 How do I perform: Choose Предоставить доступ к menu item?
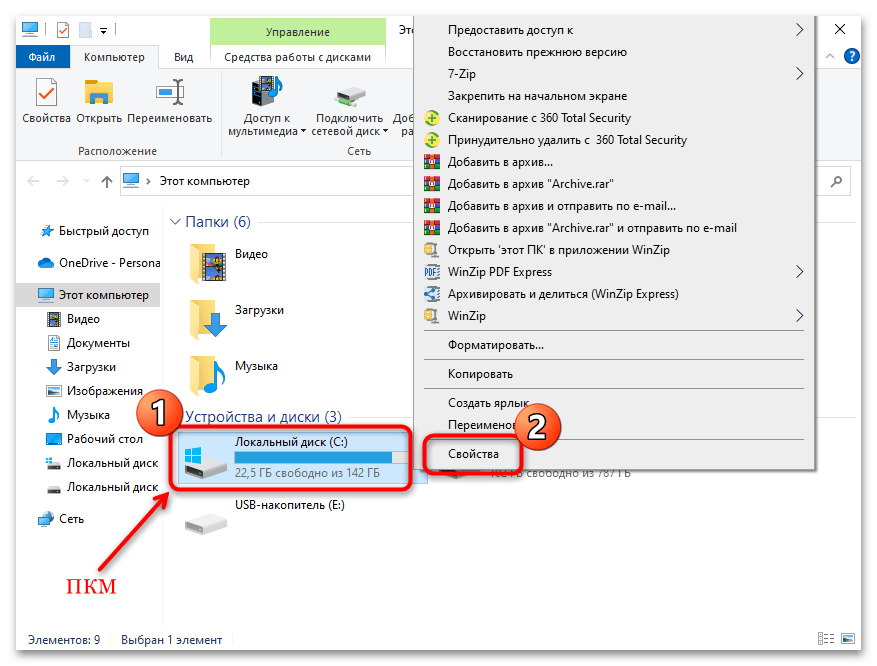[x=614, y=30]
